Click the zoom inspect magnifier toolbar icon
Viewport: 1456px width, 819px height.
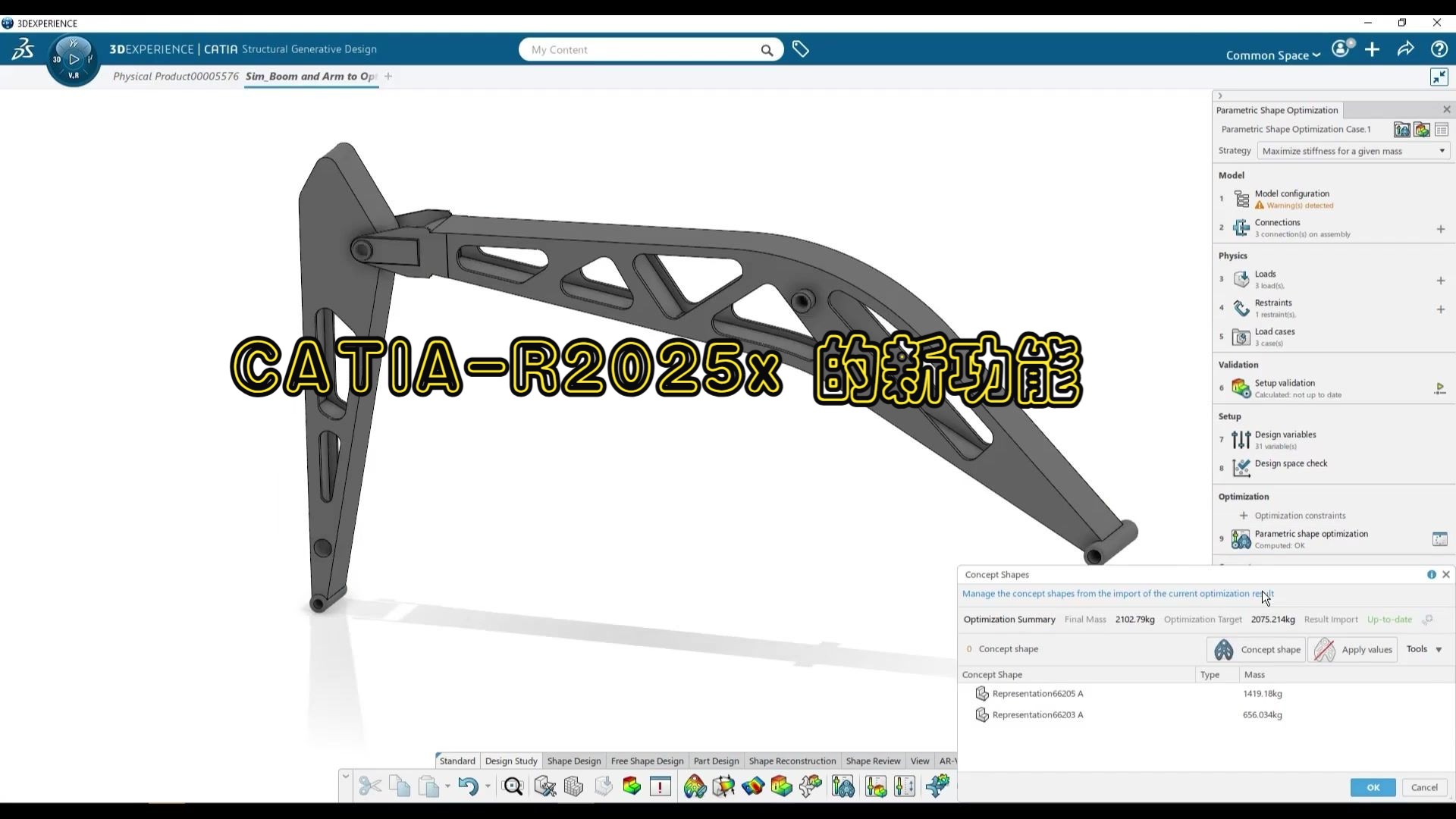click(x=513, y=786)
